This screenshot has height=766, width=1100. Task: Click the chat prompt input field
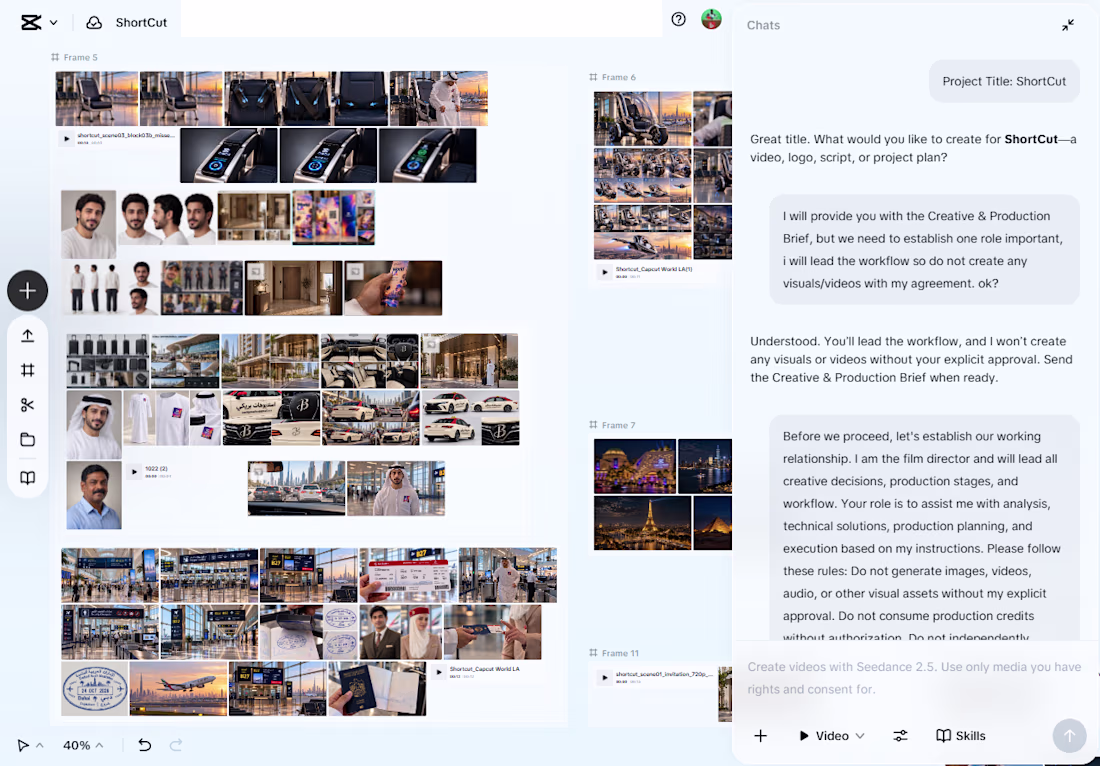914,678
